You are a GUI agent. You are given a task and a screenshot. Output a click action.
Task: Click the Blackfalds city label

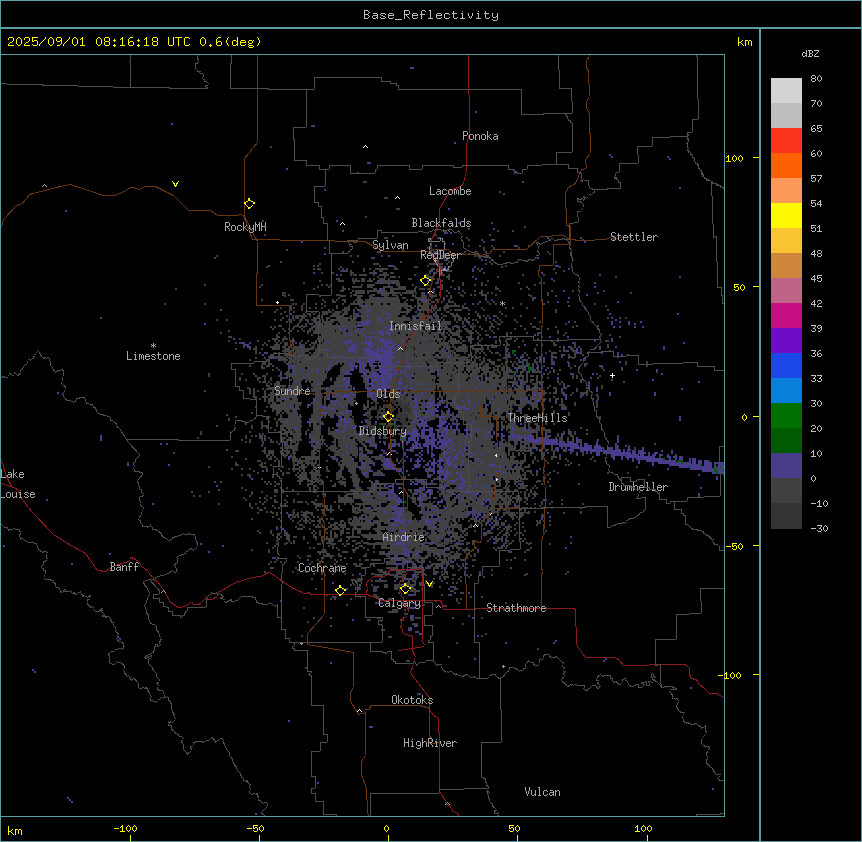point(441,223)
